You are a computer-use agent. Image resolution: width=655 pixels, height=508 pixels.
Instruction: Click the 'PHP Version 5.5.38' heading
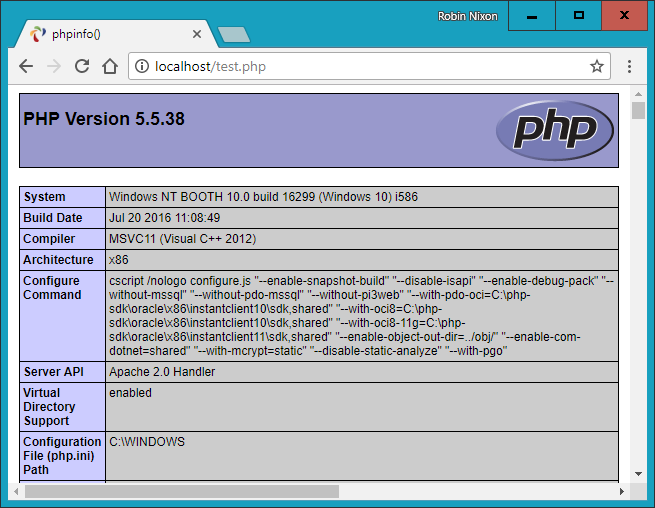click(104, 119)
